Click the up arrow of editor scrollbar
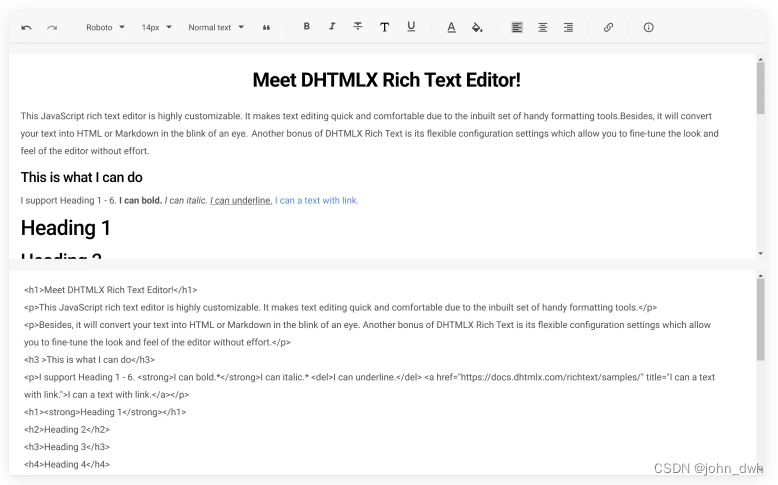Viewport: 778px width, 485px height. pyautogui.click(x=761, y=59)
